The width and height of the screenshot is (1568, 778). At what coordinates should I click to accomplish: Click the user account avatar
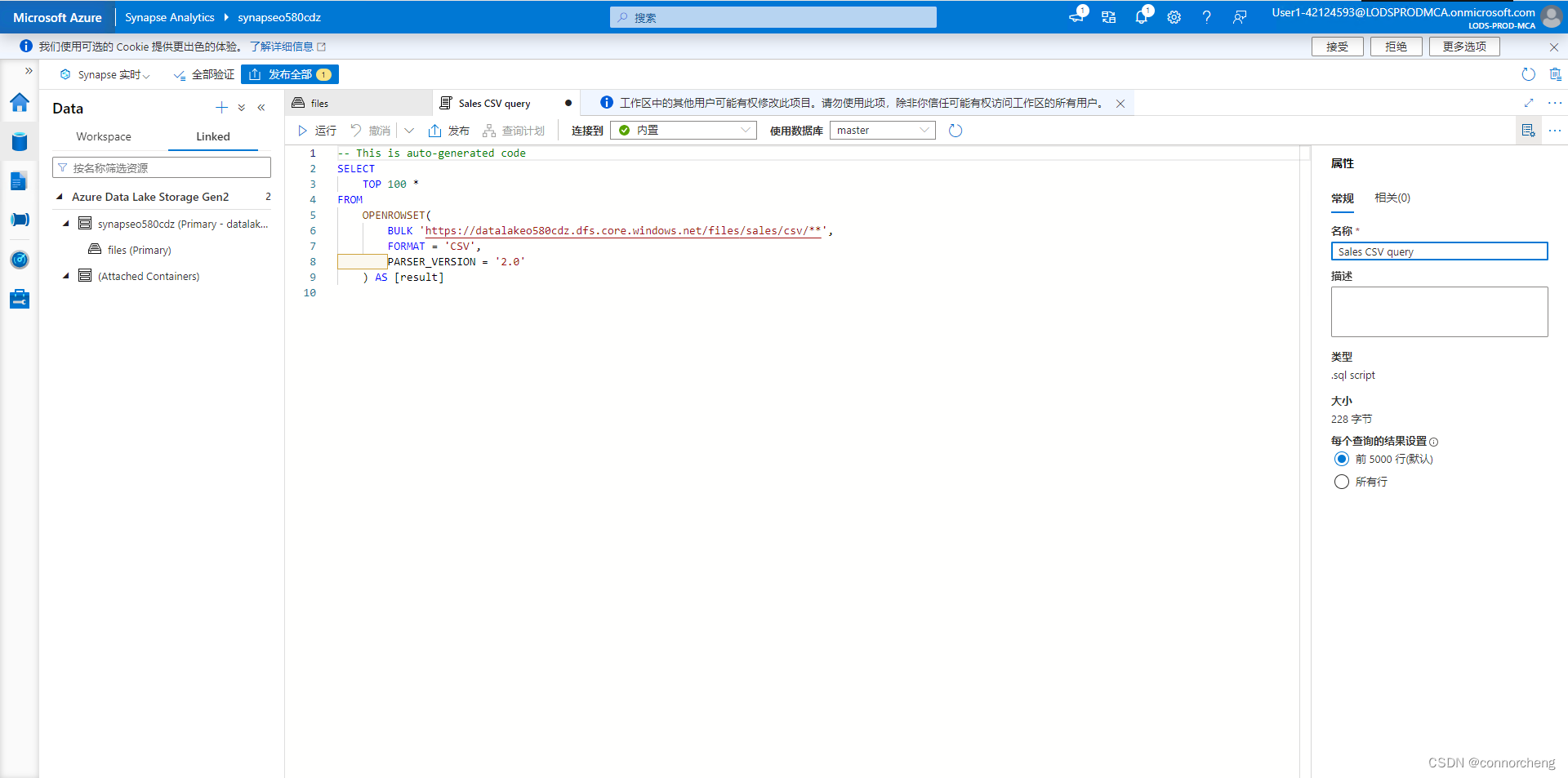click(x=1551, y=16)
